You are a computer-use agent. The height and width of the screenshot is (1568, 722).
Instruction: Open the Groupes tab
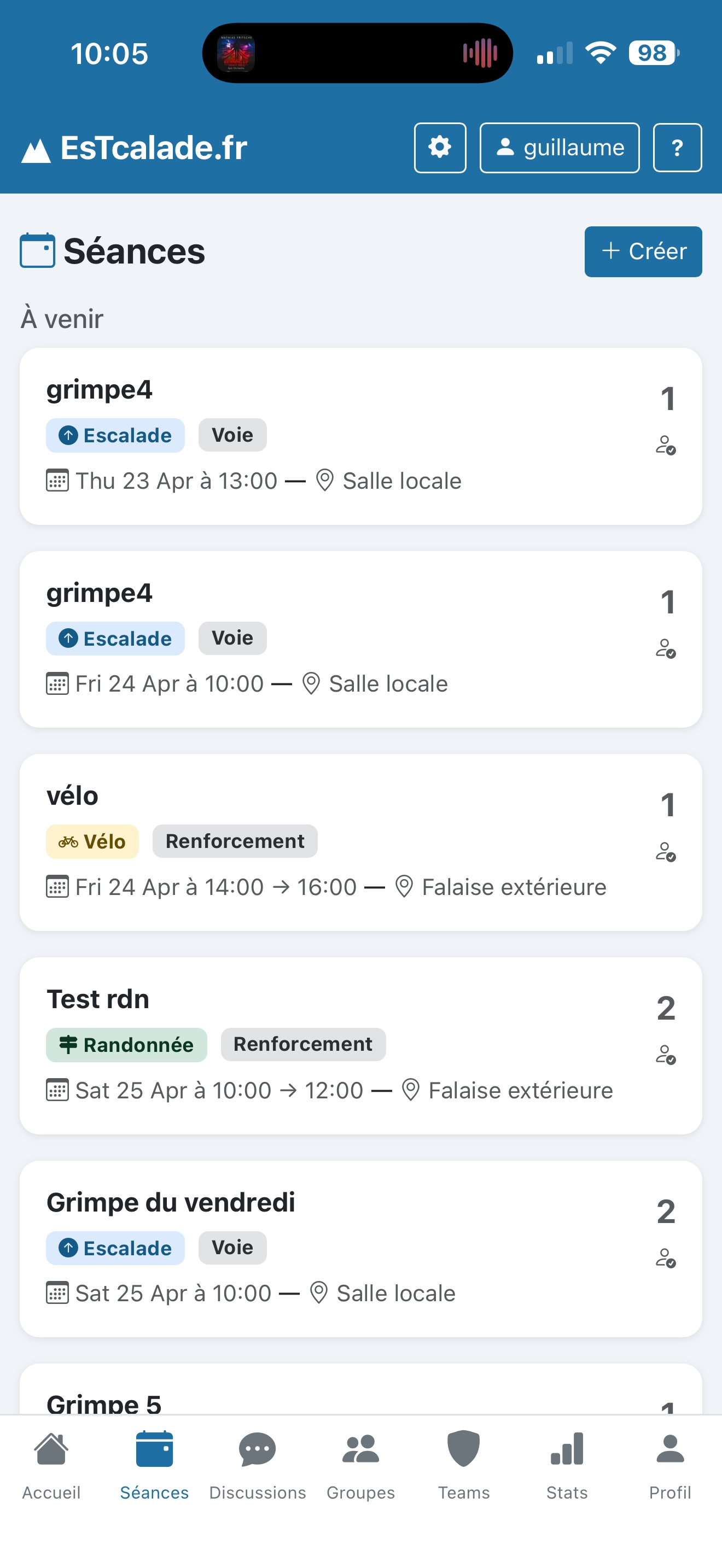pyautogui.click(x=360, y=1465)
